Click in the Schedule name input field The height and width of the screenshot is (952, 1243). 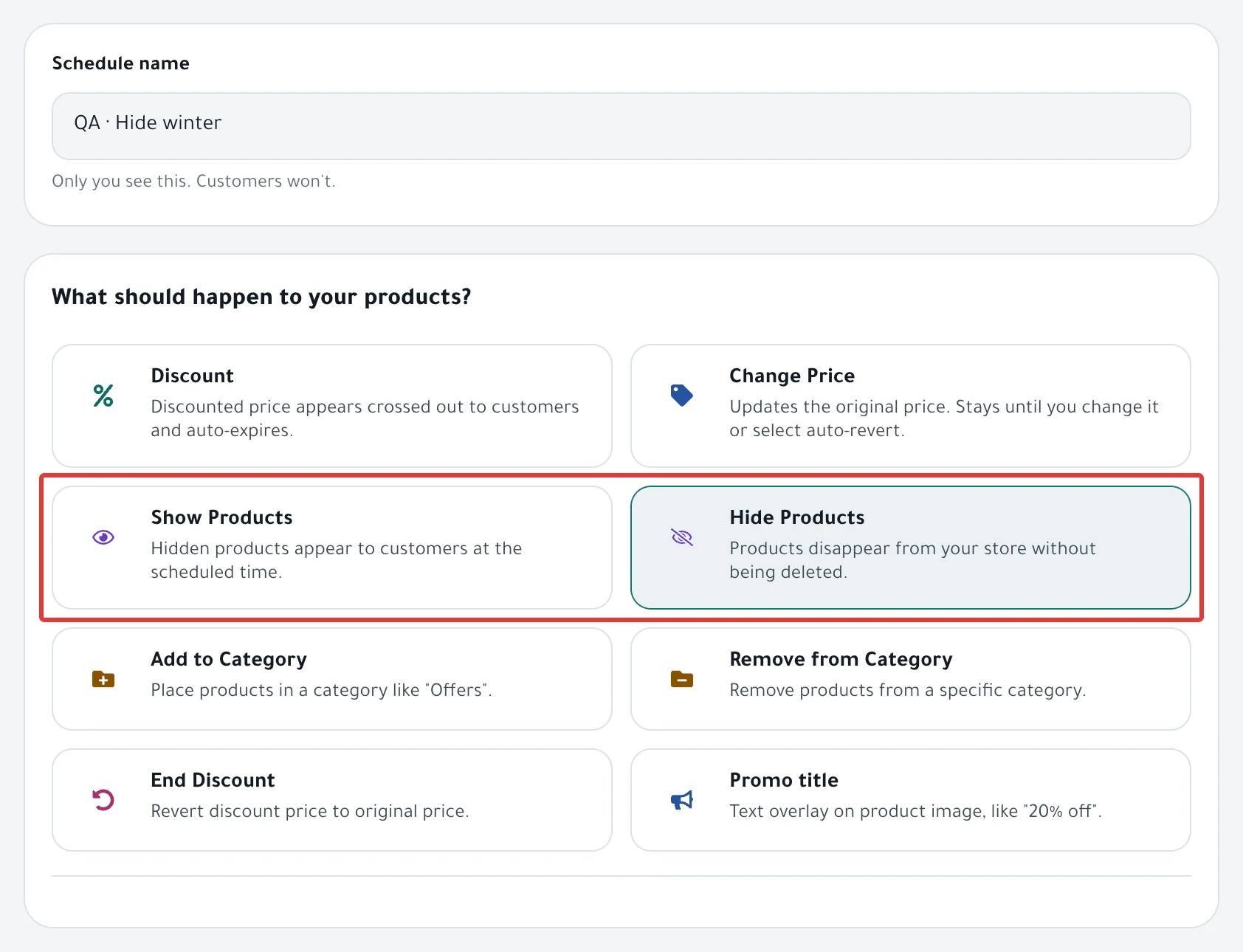click(x=621, y=126)
